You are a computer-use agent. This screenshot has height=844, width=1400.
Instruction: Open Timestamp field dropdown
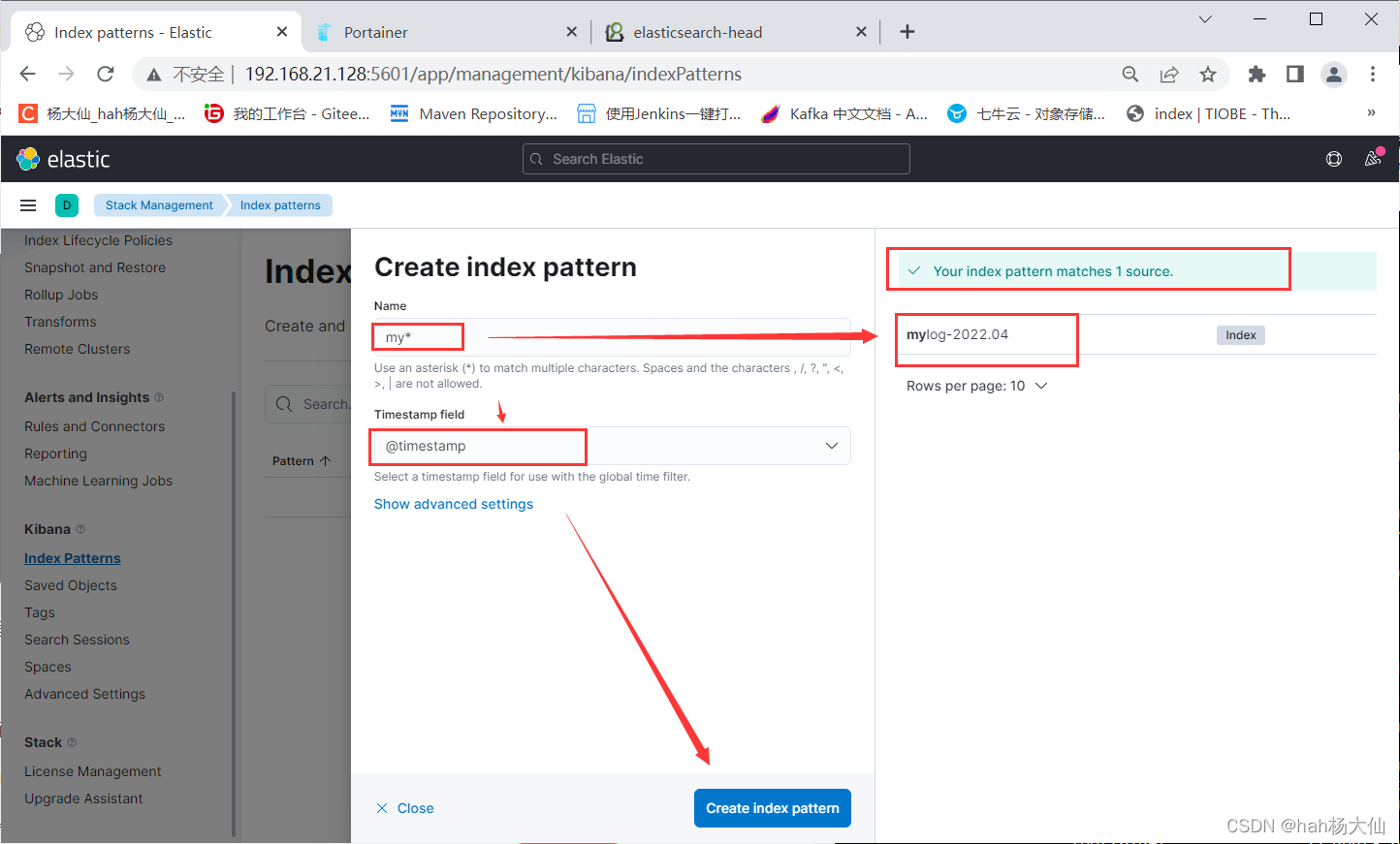612,446
